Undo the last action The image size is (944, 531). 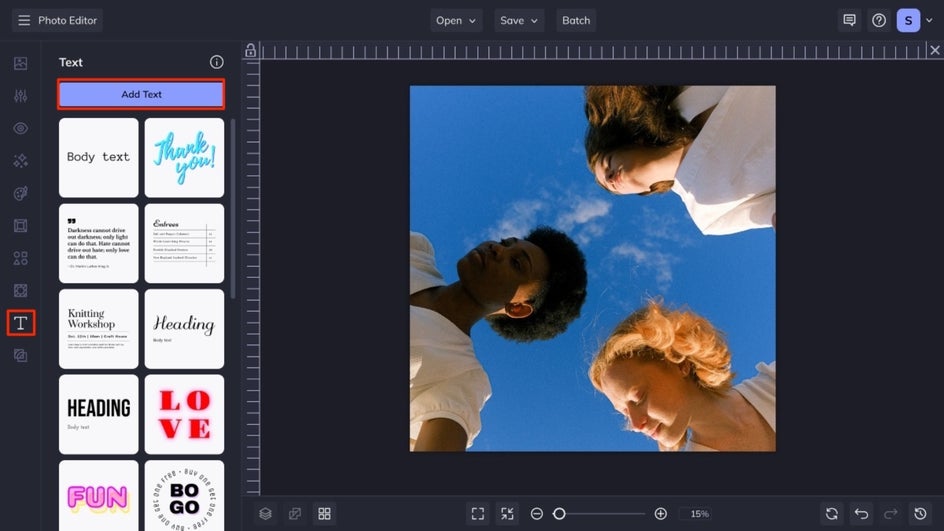[862, 514]
